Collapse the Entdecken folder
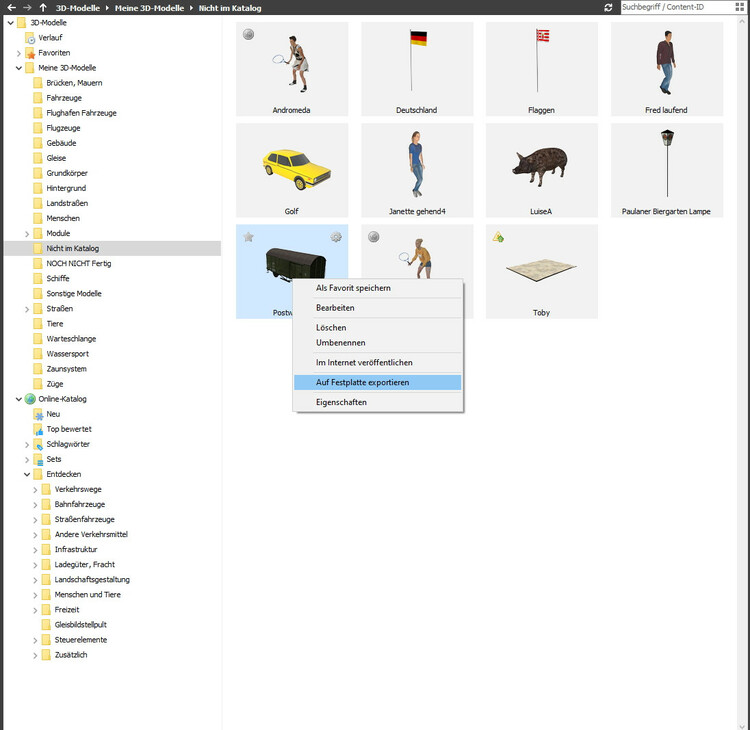The image size is (750, 730). click(27, 475)
